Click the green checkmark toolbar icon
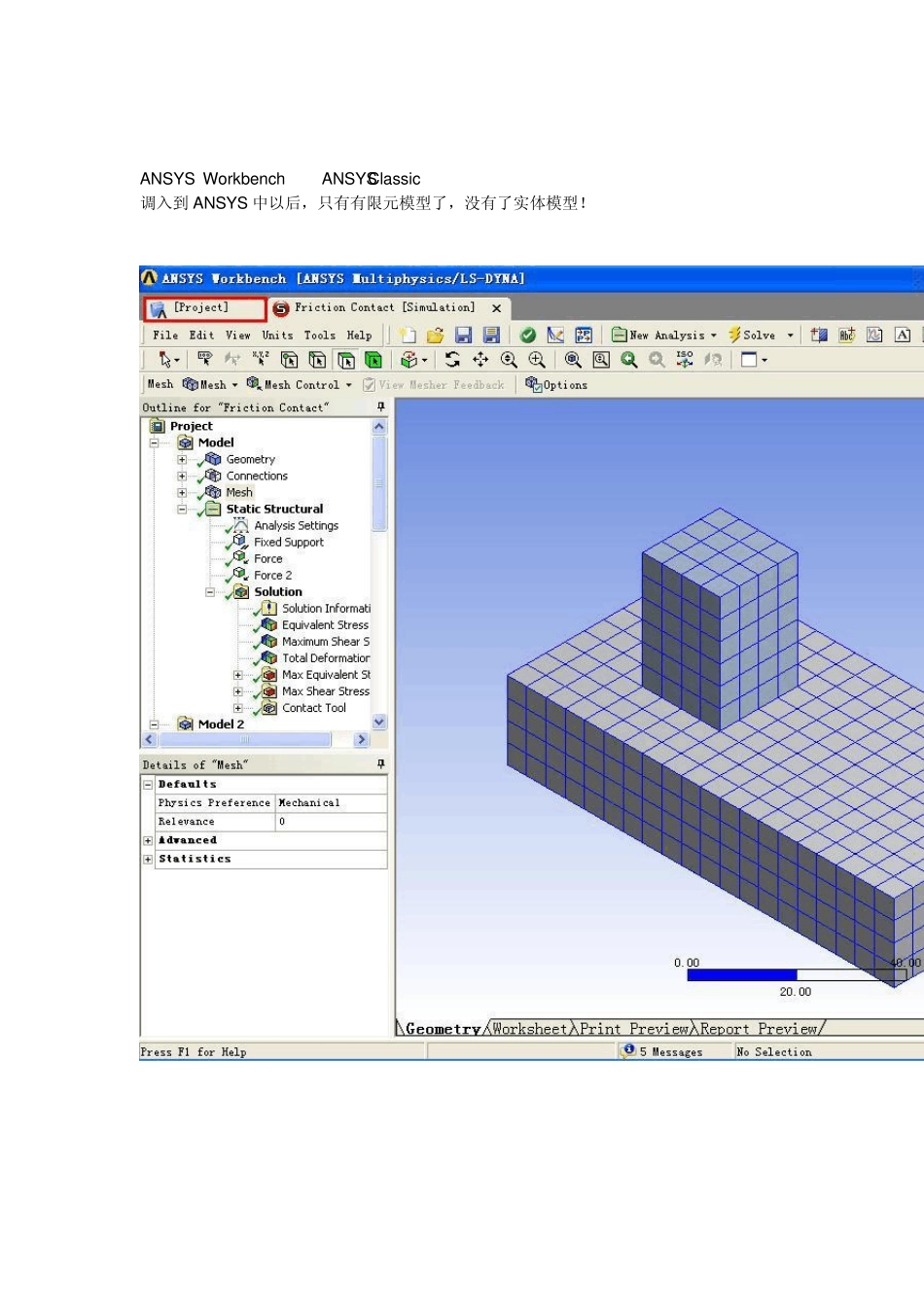 coord(528,335)
